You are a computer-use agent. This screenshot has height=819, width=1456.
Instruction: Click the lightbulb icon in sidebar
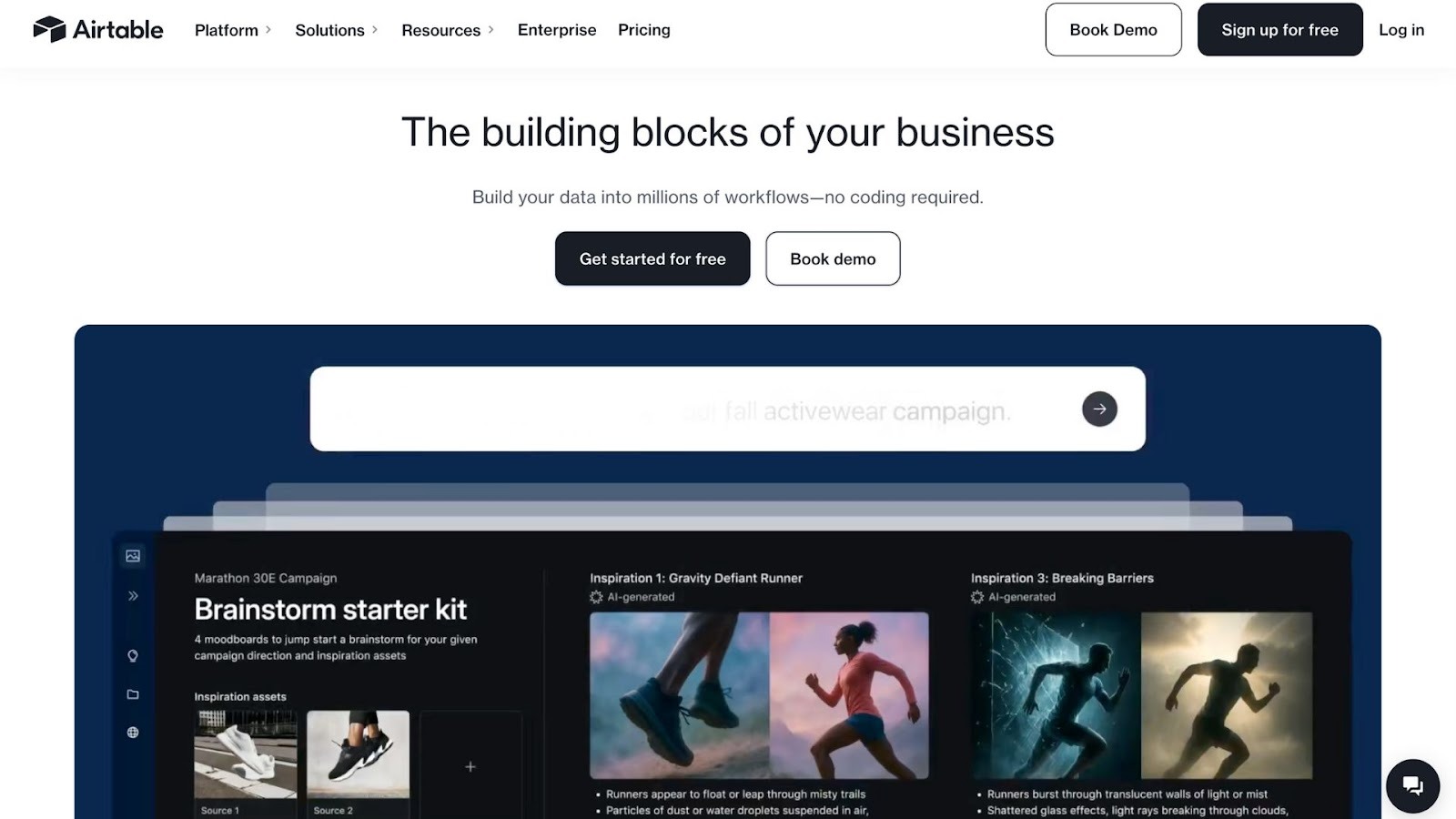[x=133, y=656]
